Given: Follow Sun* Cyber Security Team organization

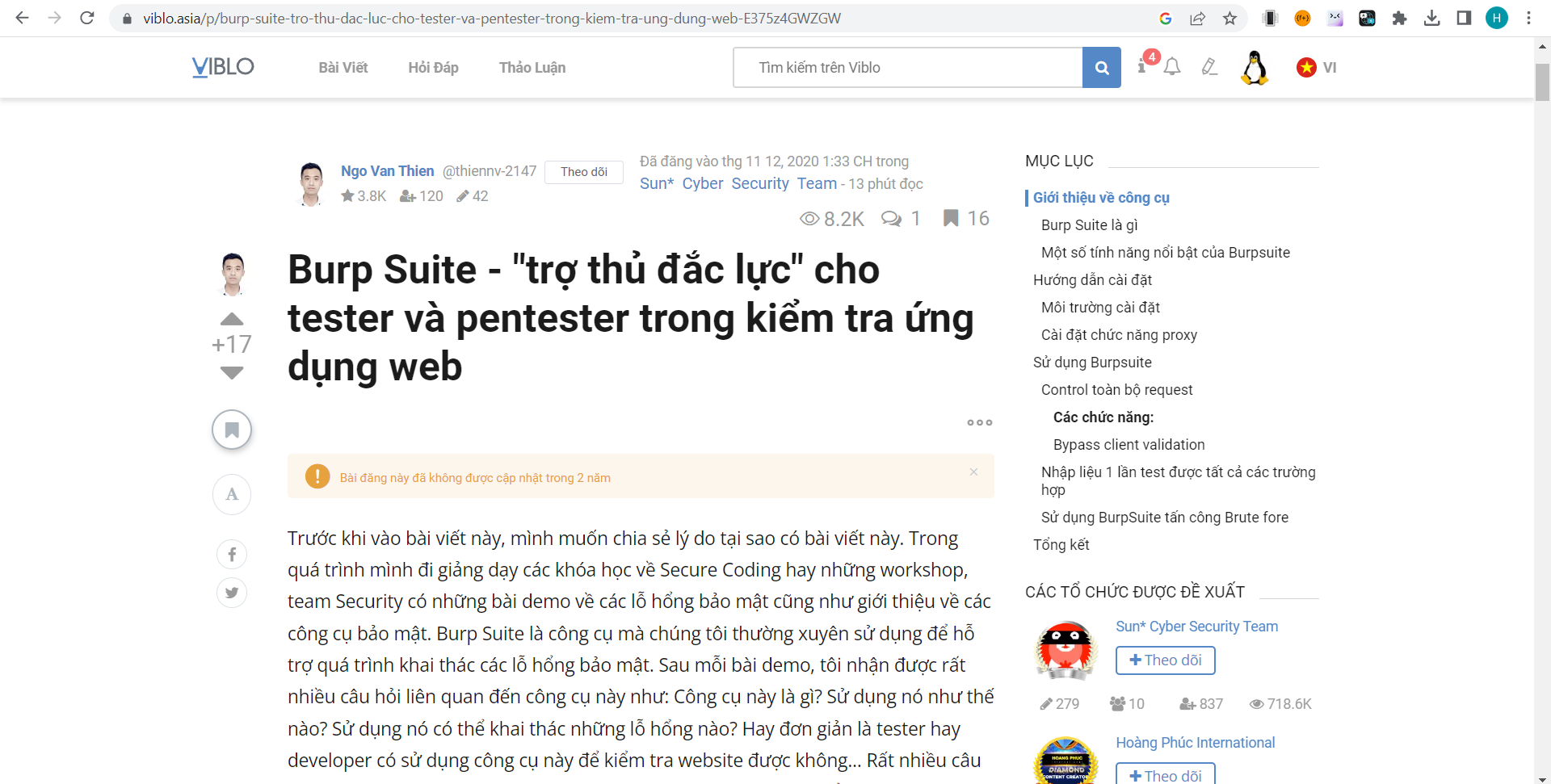Looking at the screenshot, I should point(1165,660).
